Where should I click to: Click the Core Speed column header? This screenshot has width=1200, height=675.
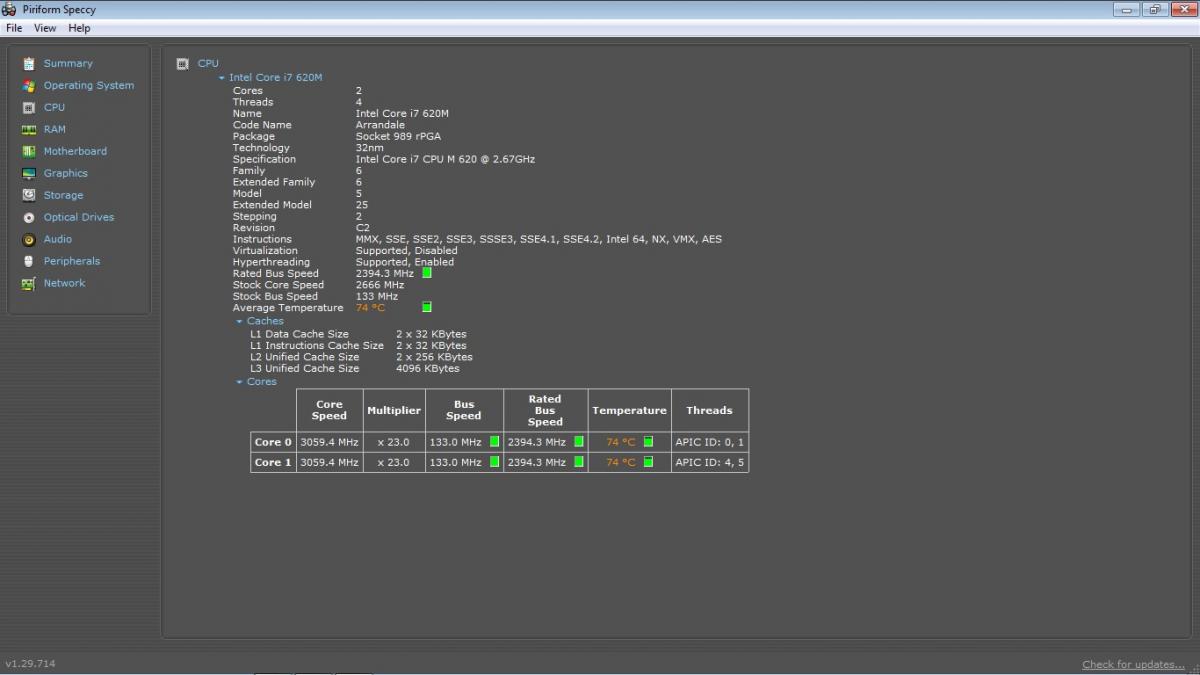click(x=329, y=410)
